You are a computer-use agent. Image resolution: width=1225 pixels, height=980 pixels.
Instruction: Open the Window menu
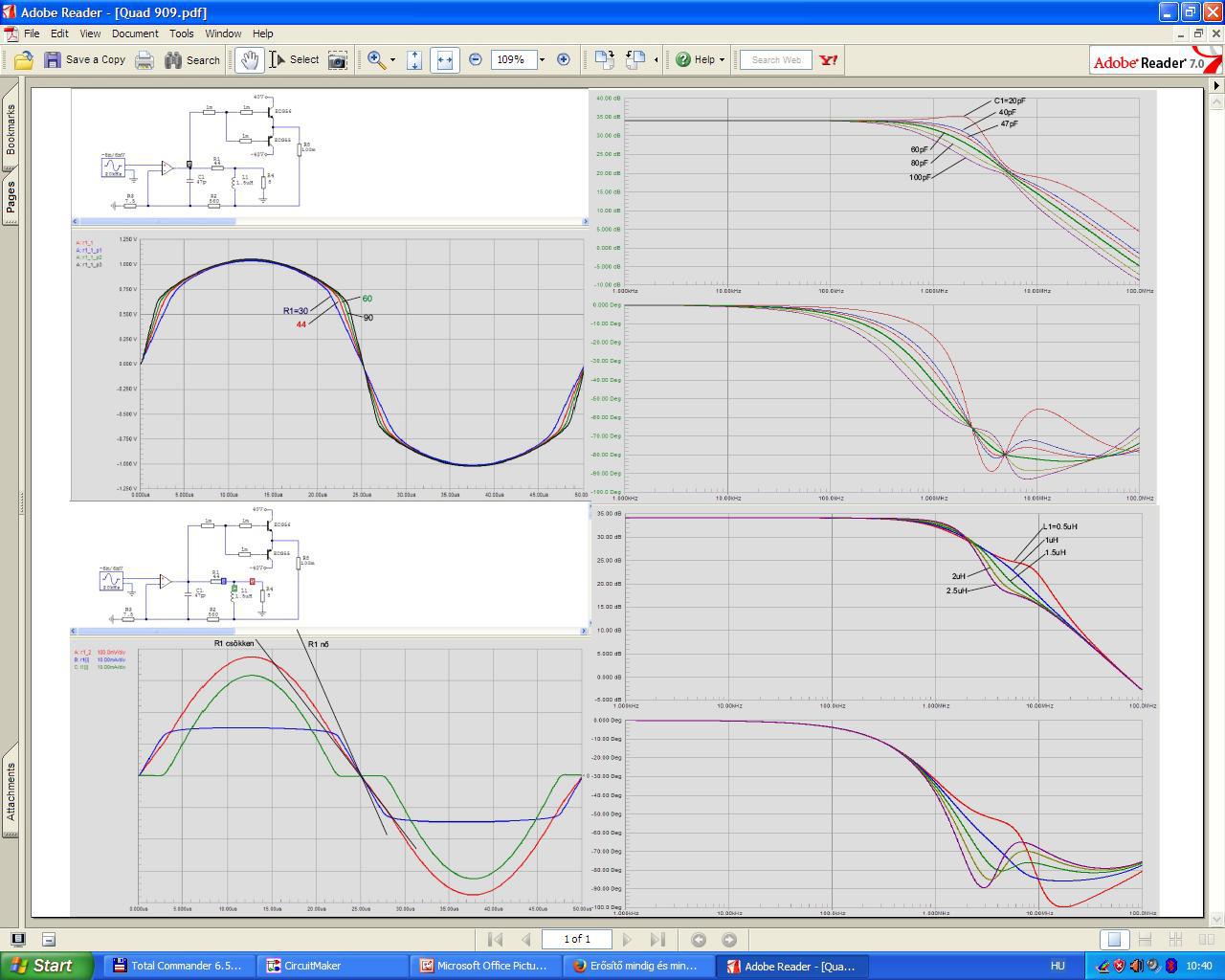tap(223, 33)
